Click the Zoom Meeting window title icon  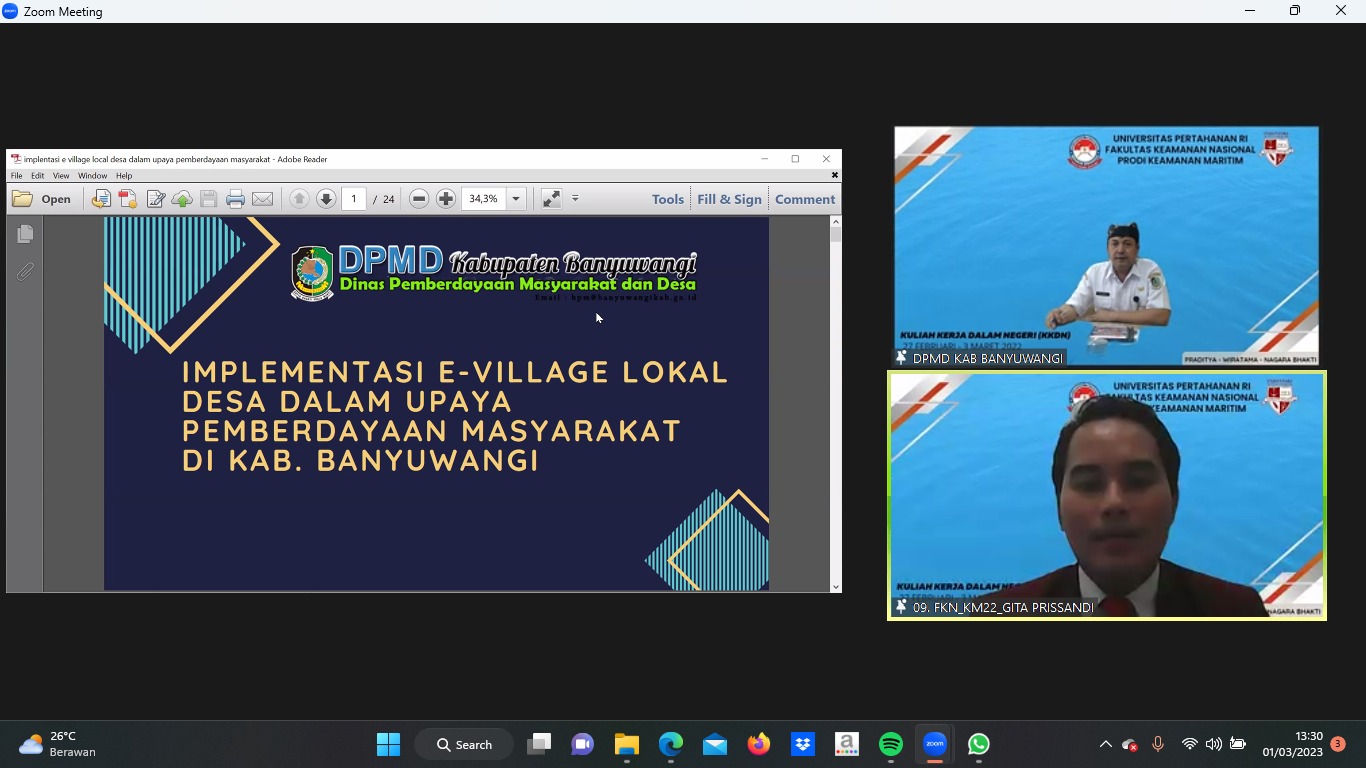click(11, 11)
